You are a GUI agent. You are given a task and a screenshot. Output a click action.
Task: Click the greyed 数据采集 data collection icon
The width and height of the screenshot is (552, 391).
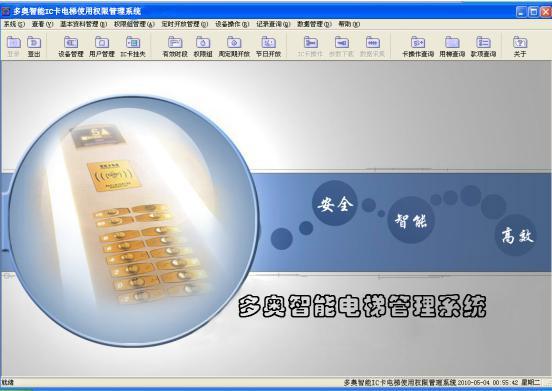[372, 46]
